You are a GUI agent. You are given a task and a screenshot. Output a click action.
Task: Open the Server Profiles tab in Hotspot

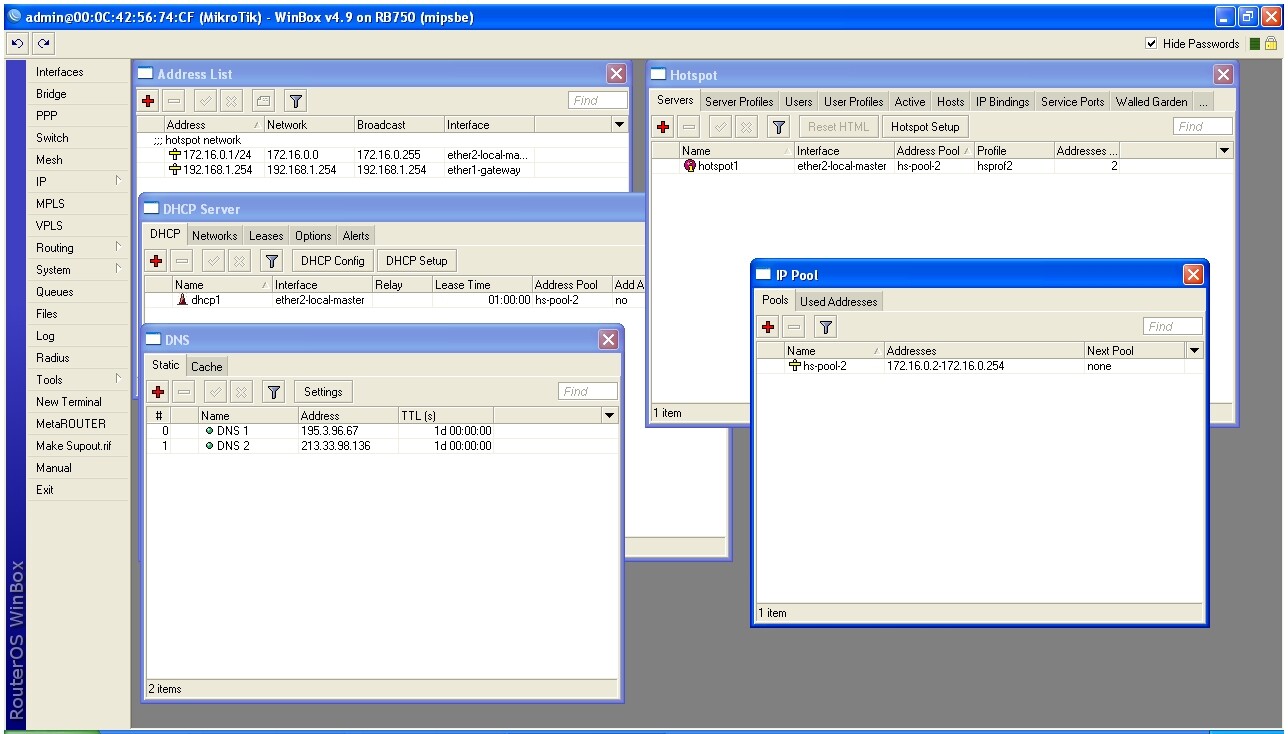point(739,102)
